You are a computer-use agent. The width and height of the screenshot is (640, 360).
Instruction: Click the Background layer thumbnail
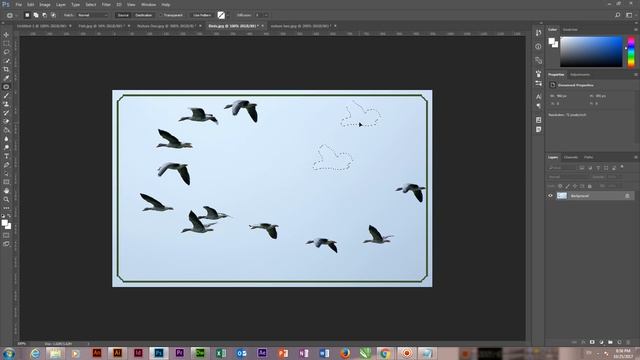(562, 196)
